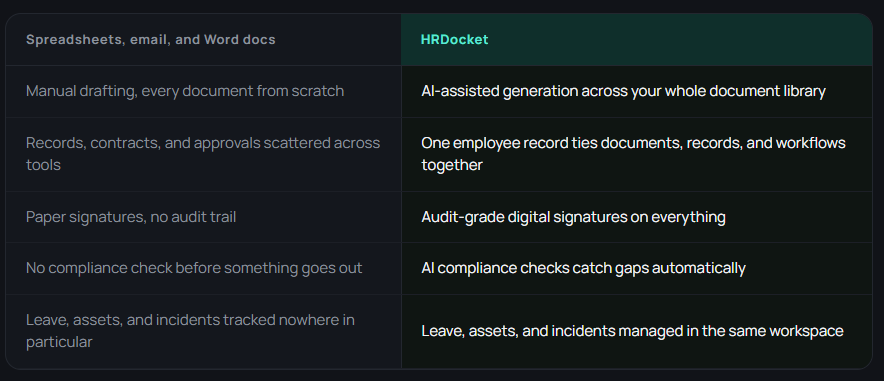This screenshot has height=381, width=884.
Task: Select 'Leave, assets, and incidents tracked nowhere' cell
Action: point(204,331)
